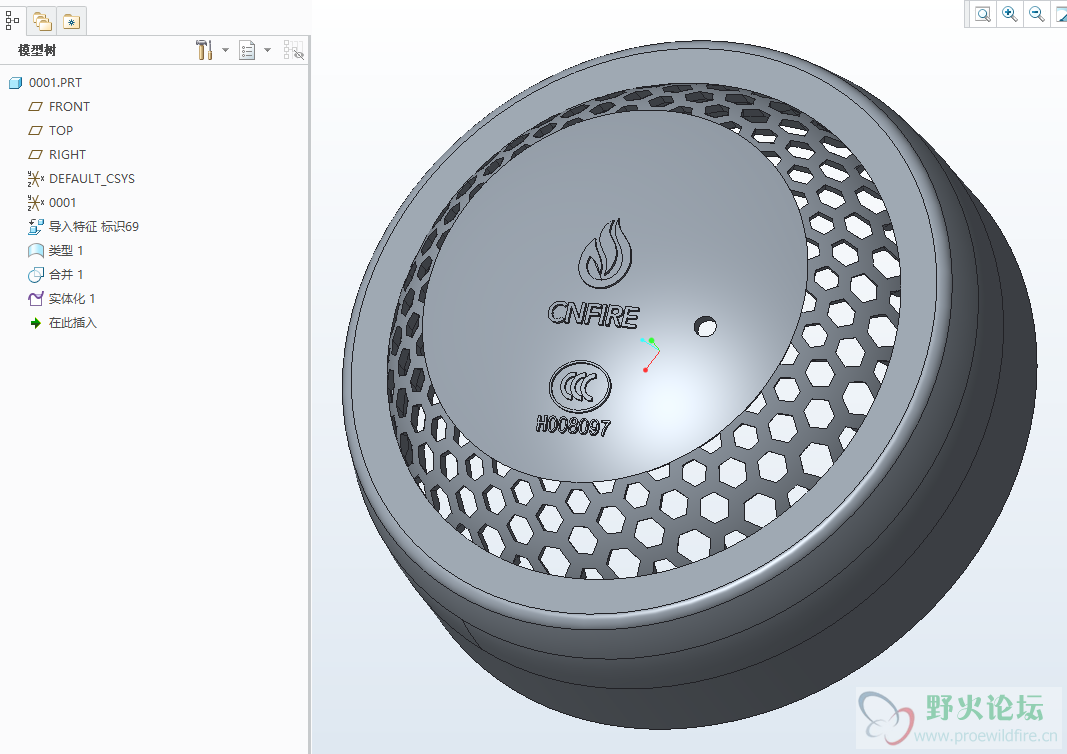This screenshot has height=754, width=1067.
Task: Click the 类型 1 surface icon
Action: [35, 250]
